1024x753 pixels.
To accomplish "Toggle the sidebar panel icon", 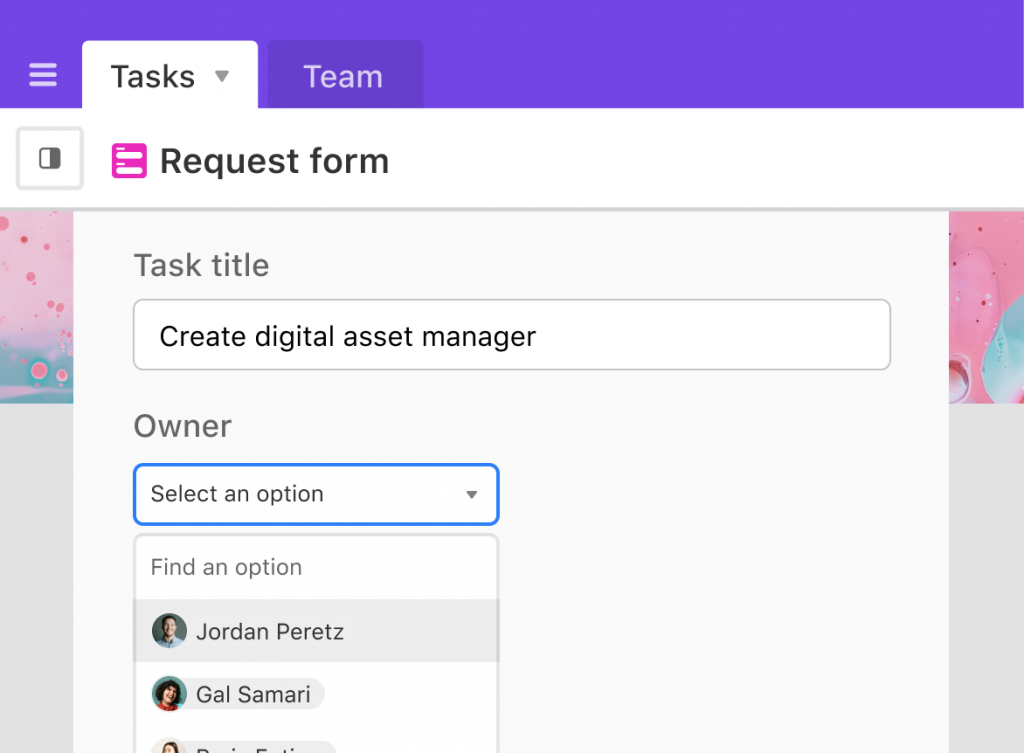I will pyautogui.click(x=50, y=159).
